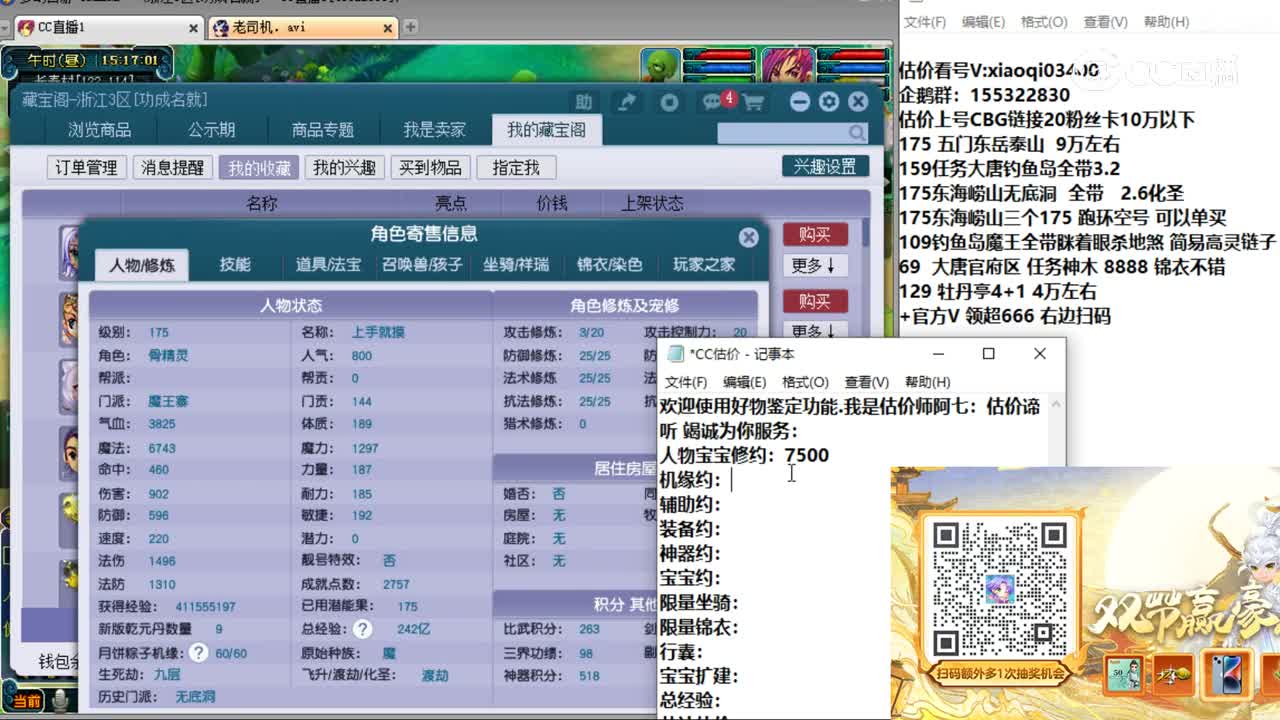Switch to 浏览商品 tab
Viewport: 1280px width, 720px height.
[x=99, y=130]
